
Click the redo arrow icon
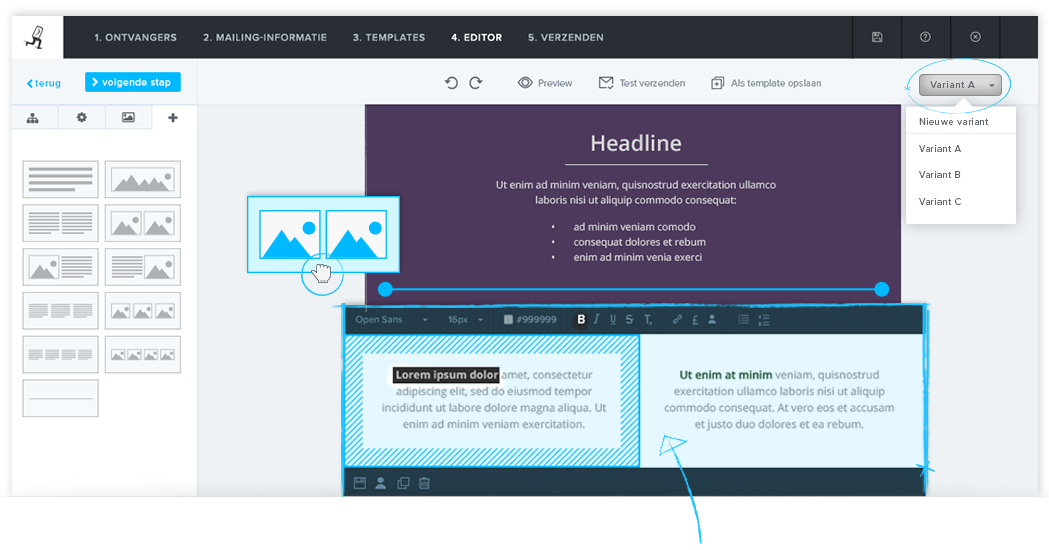tap(476, 83)
